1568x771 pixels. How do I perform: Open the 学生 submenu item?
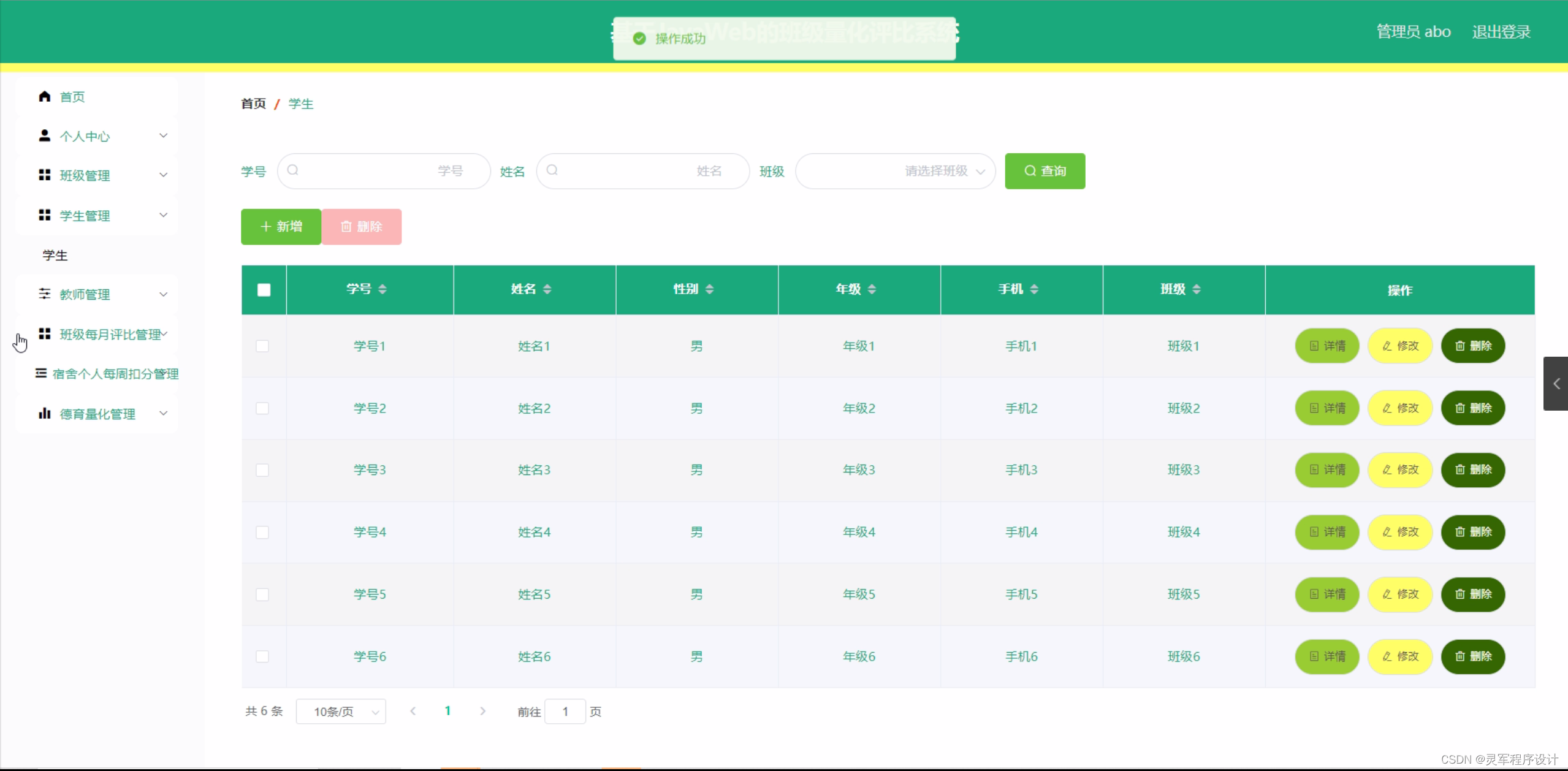[x=55, y=255]
